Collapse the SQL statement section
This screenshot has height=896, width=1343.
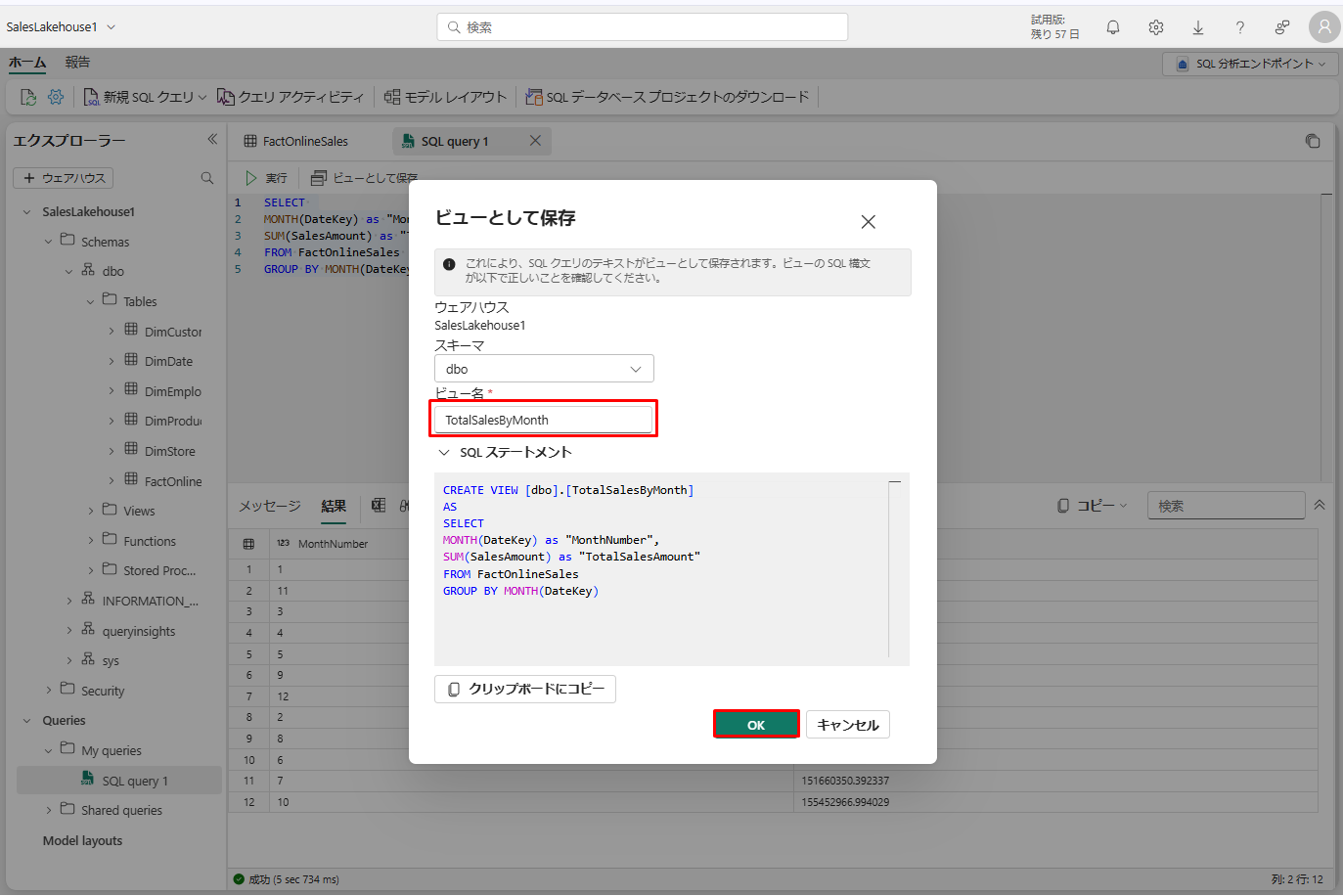(x=444, y=452)
